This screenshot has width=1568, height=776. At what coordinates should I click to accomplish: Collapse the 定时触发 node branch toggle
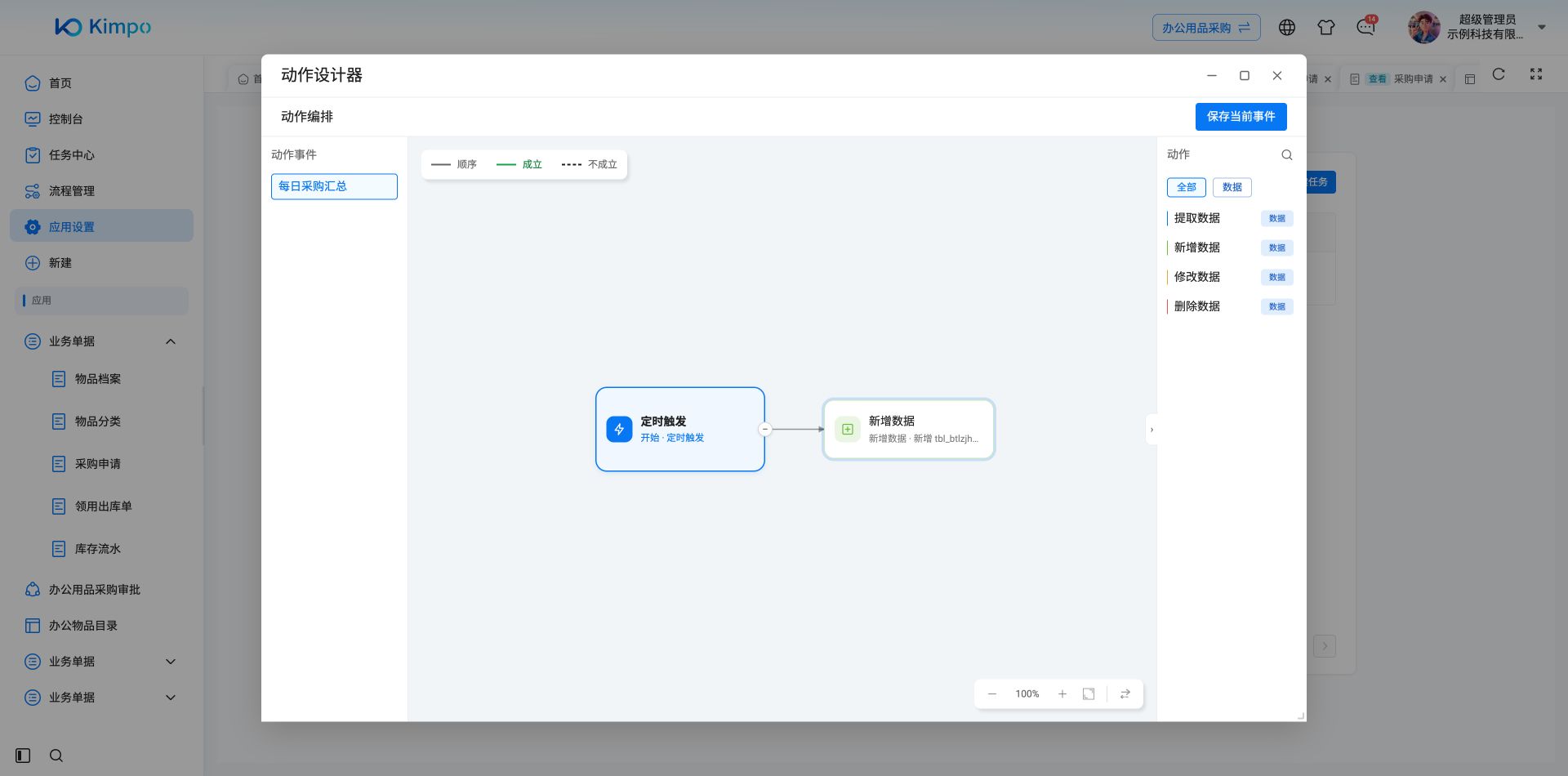(x=765, y=430)
